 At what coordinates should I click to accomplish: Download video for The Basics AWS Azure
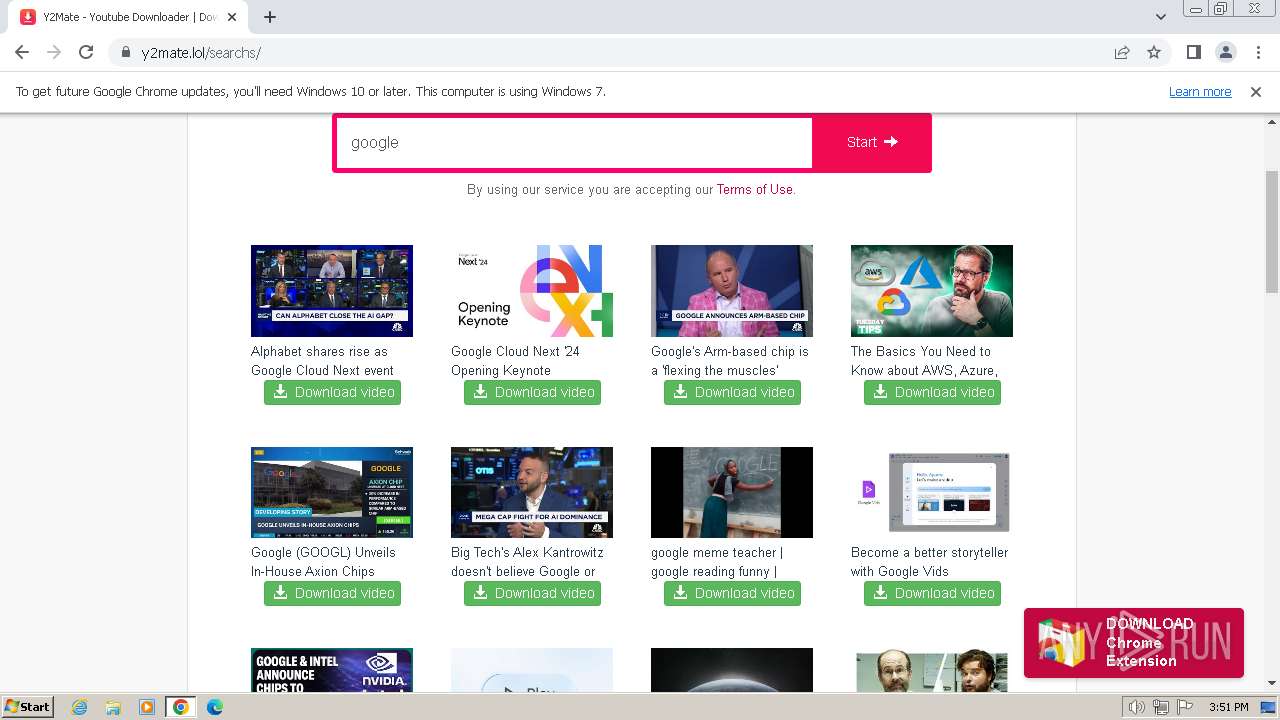click(x=932, y=392)
